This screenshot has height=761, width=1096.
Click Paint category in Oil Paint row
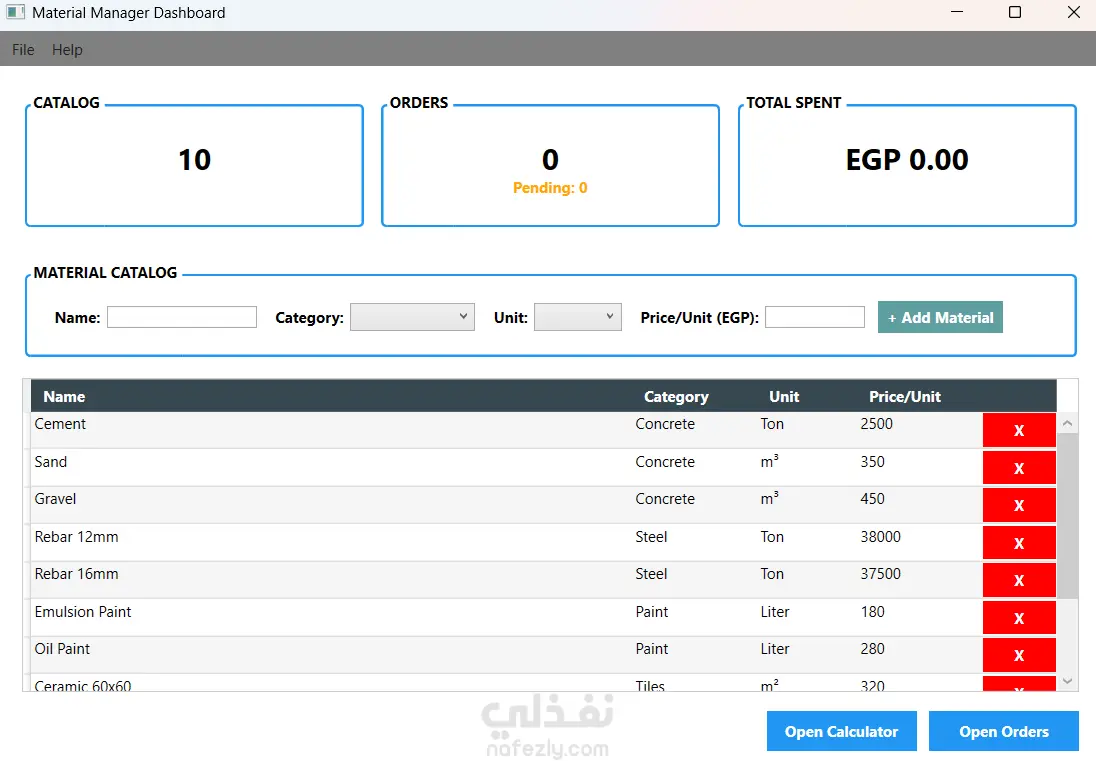pyautogui.click(x=651, y=648)
